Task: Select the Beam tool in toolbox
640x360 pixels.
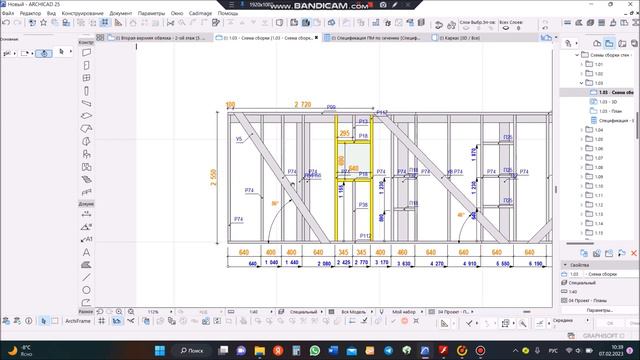Action: point(86,103)
